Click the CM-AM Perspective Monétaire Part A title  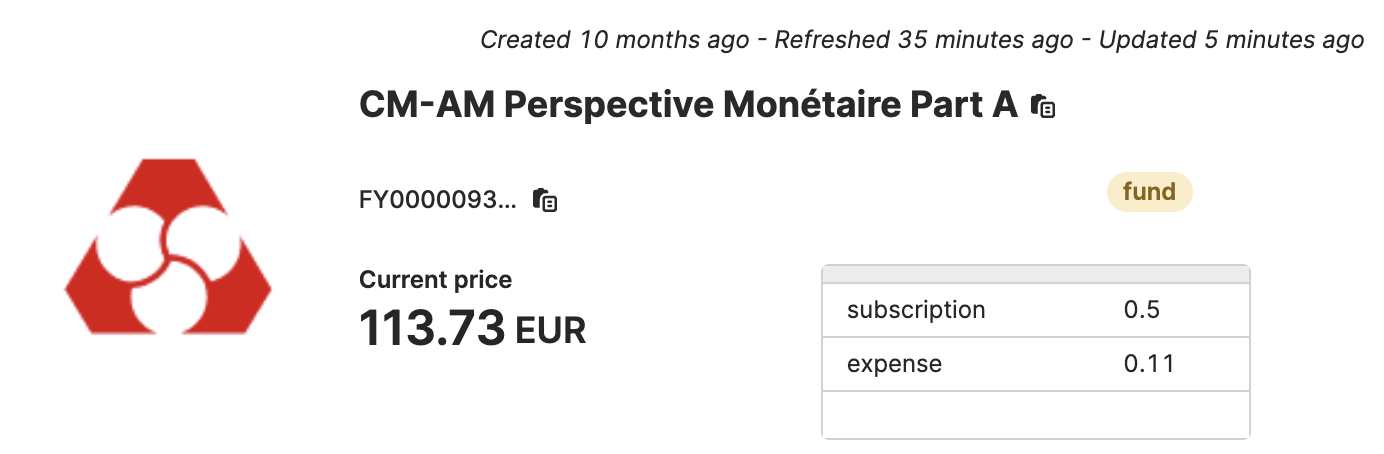[x=688, y=105]
